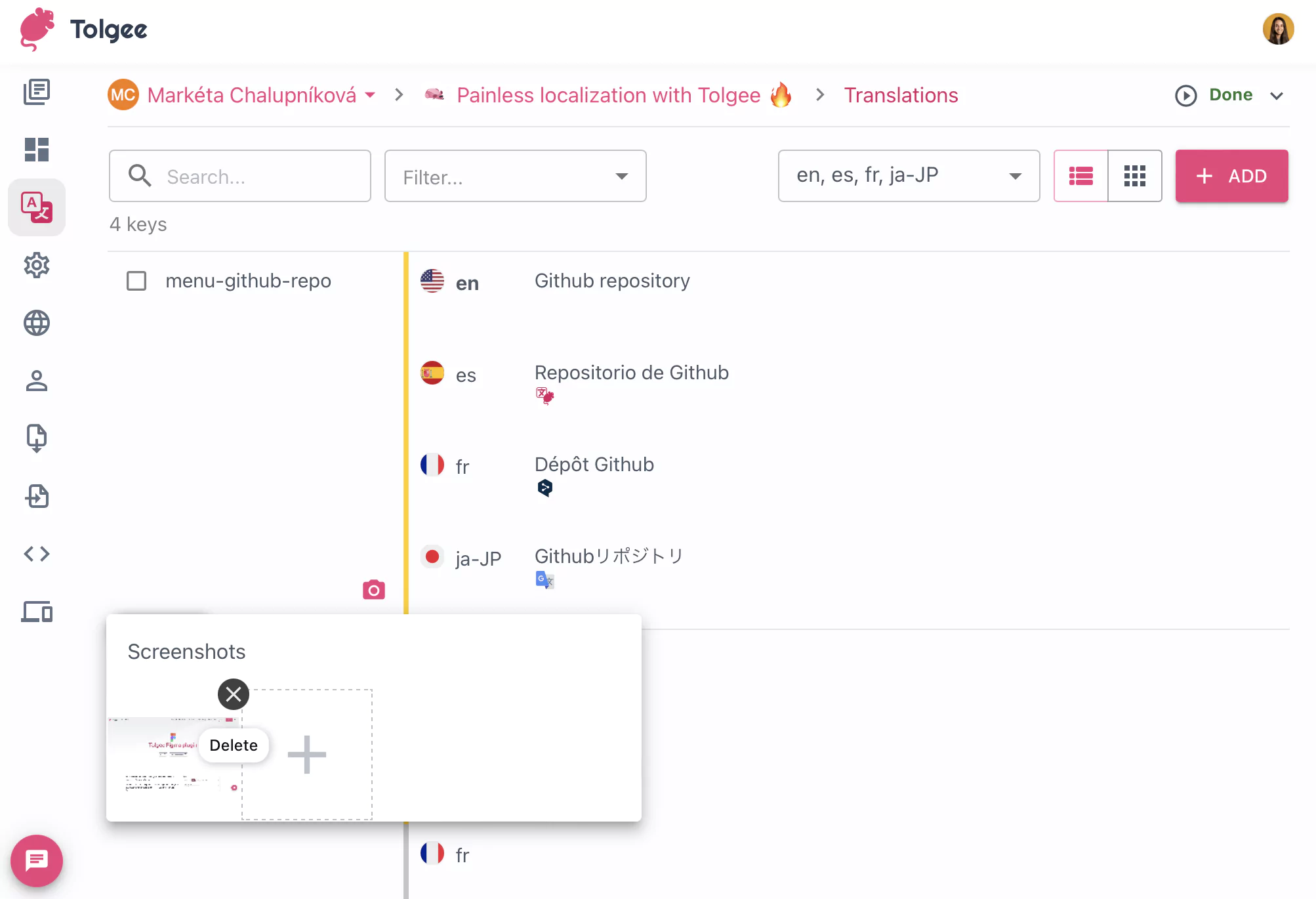Click the Members/Person icon in sidebar
Screen dimensions: 1316x899
point(36,380)
